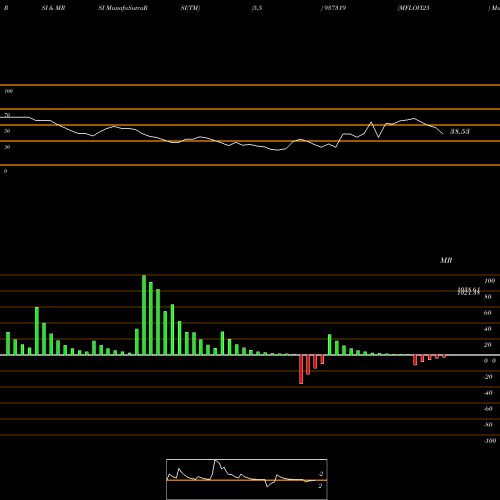Viewport: 500px width, 500px height.
Task: Click the '-2' label in mini chart
Action: pyautogui.click(x=320, y=474)
